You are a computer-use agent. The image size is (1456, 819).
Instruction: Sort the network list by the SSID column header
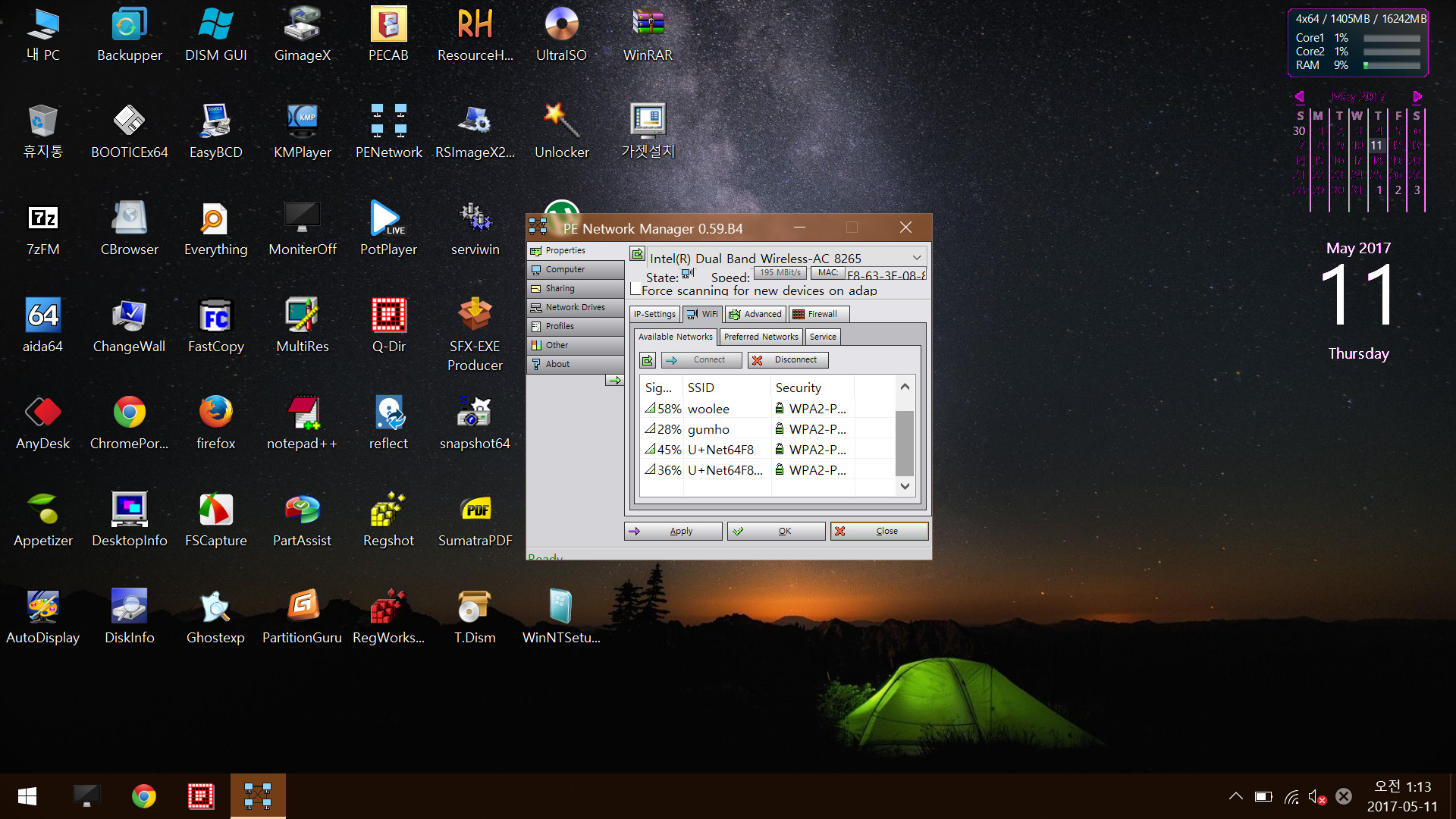click(726, 388)
